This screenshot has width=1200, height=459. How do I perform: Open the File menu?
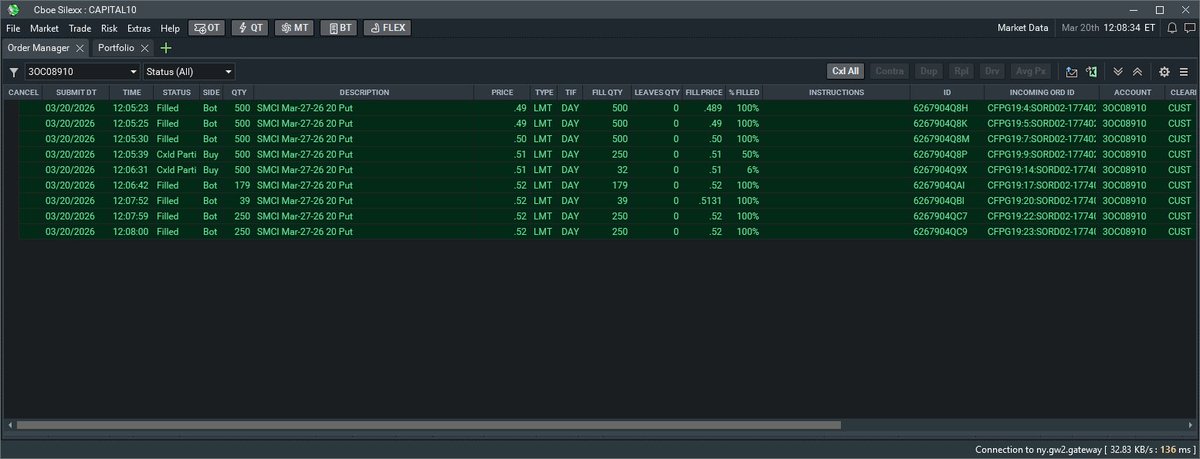pos(13,28)
